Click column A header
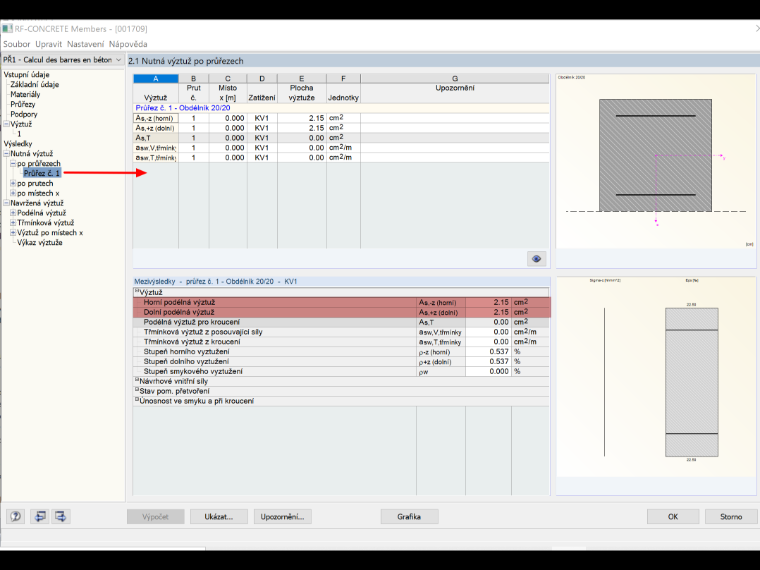This screenshot has height=570, width=760. pos(156,79)
